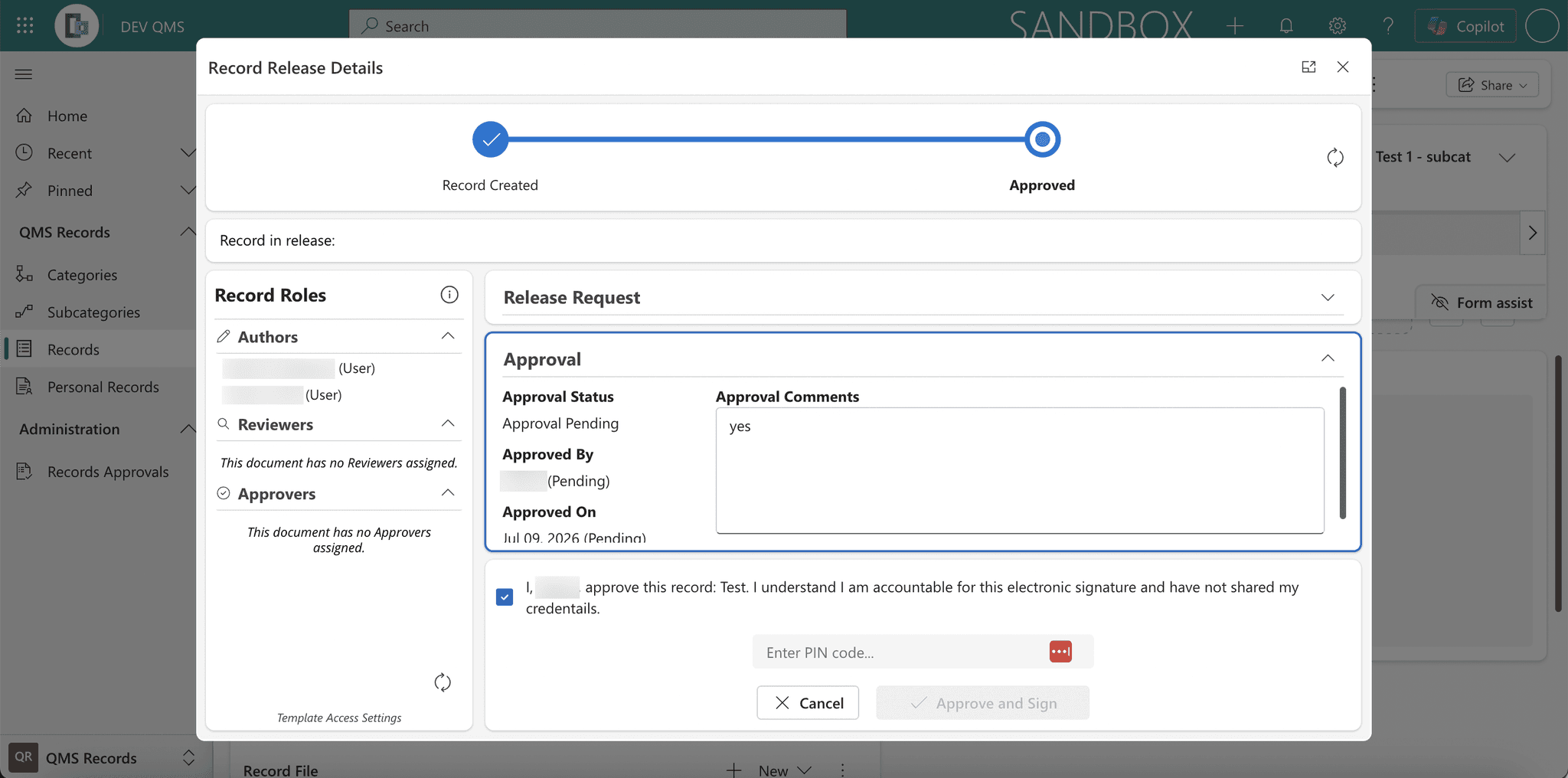This screenshot has height=778, width=1568.
Task: Collapse the Approval section
Action: tap(1328, 358)
